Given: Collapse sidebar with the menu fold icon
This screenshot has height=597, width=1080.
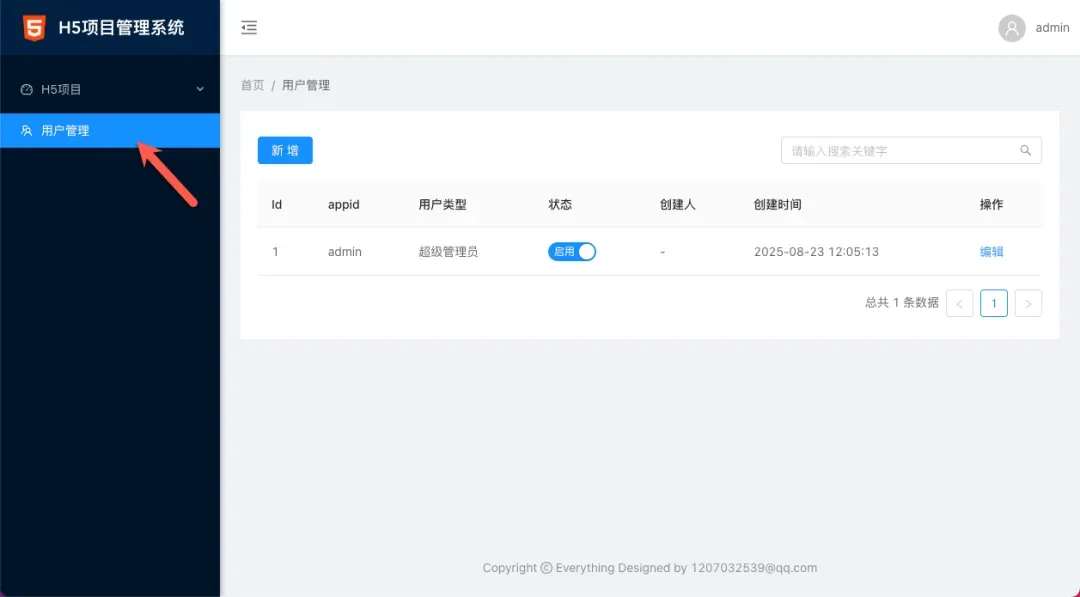Looking at the screenshot, I should pyautogui.click(x=249, y=28).
